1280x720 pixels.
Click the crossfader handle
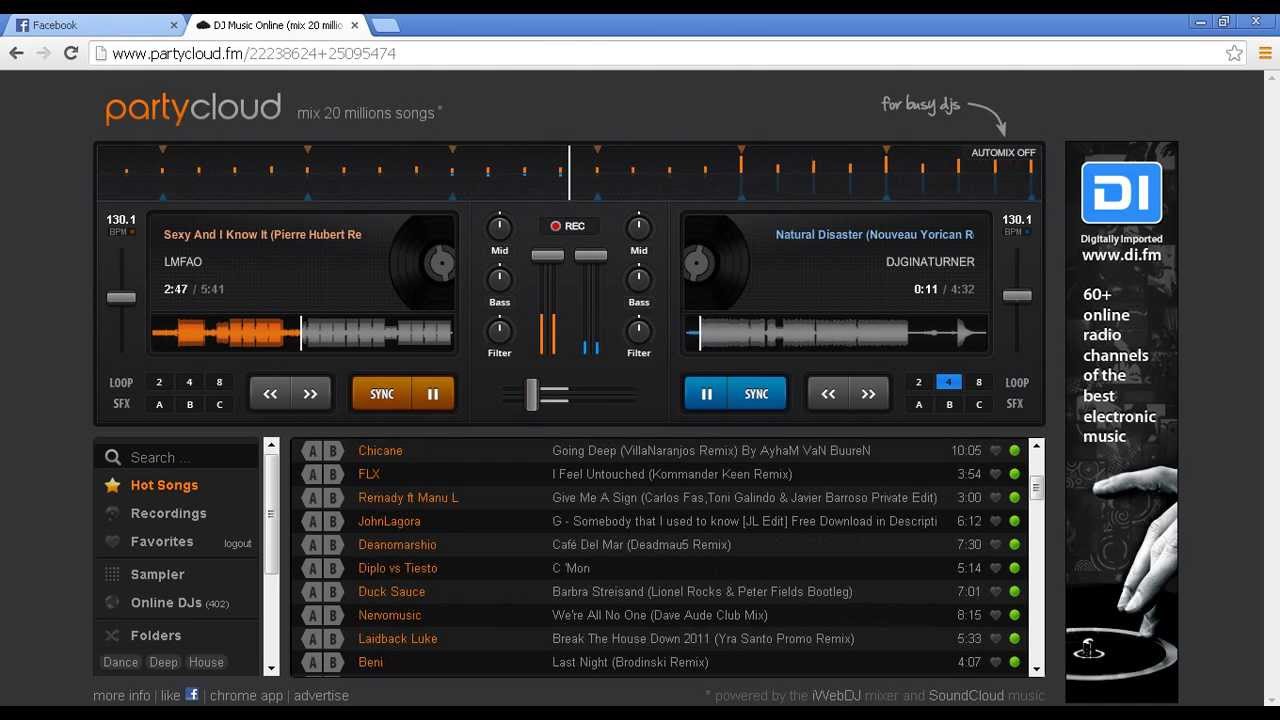(x=532, y=394)
